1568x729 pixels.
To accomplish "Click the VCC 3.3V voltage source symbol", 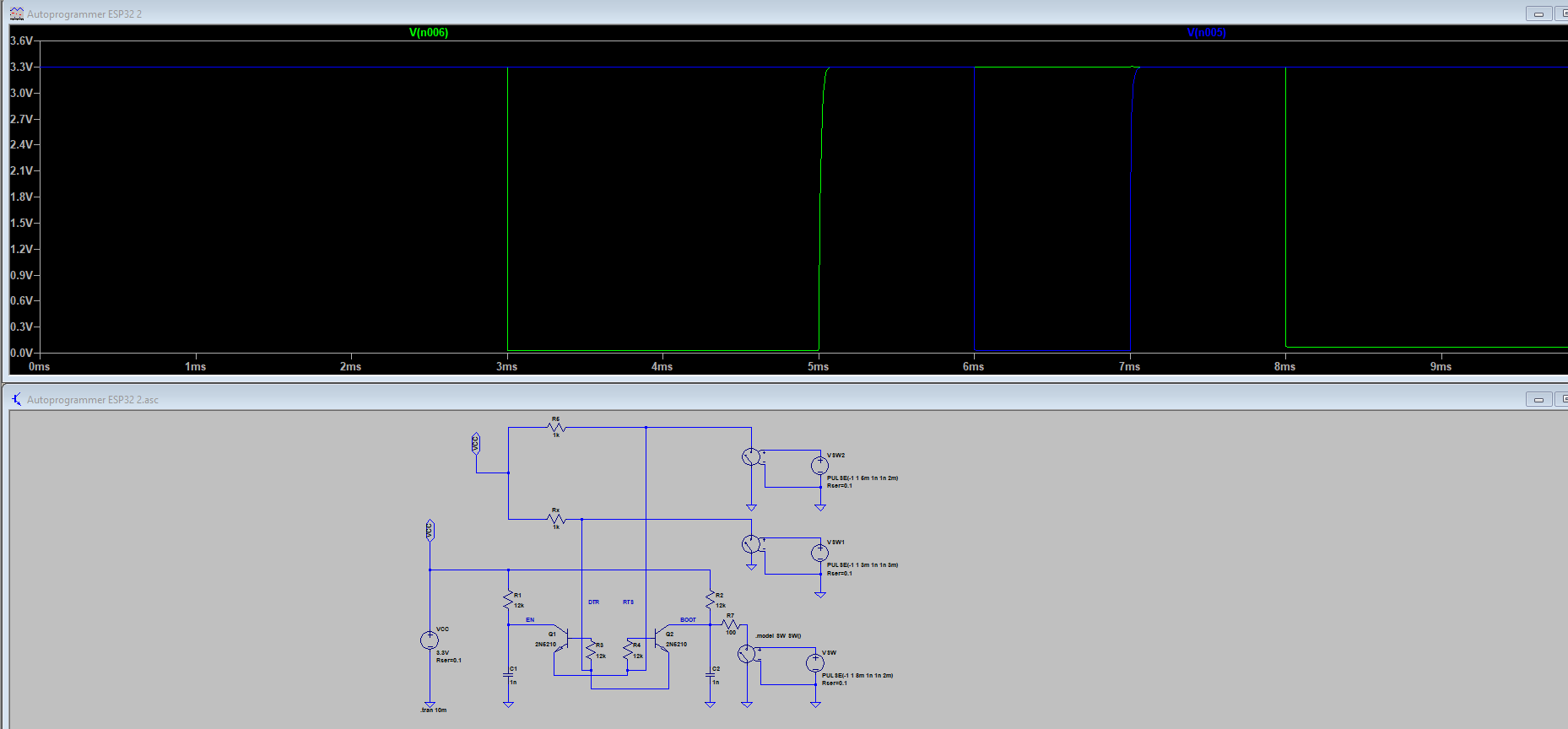I will point(430,640).
